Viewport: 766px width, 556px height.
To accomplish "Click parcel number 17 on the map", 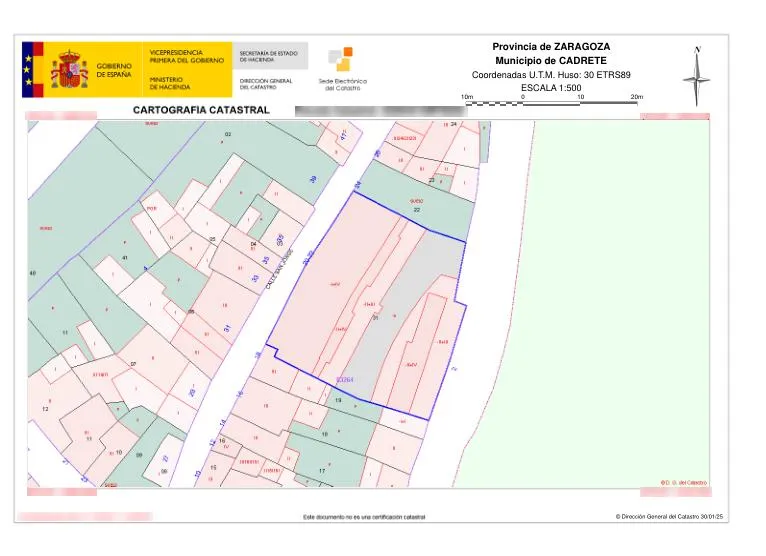I will tap(322, 471).
